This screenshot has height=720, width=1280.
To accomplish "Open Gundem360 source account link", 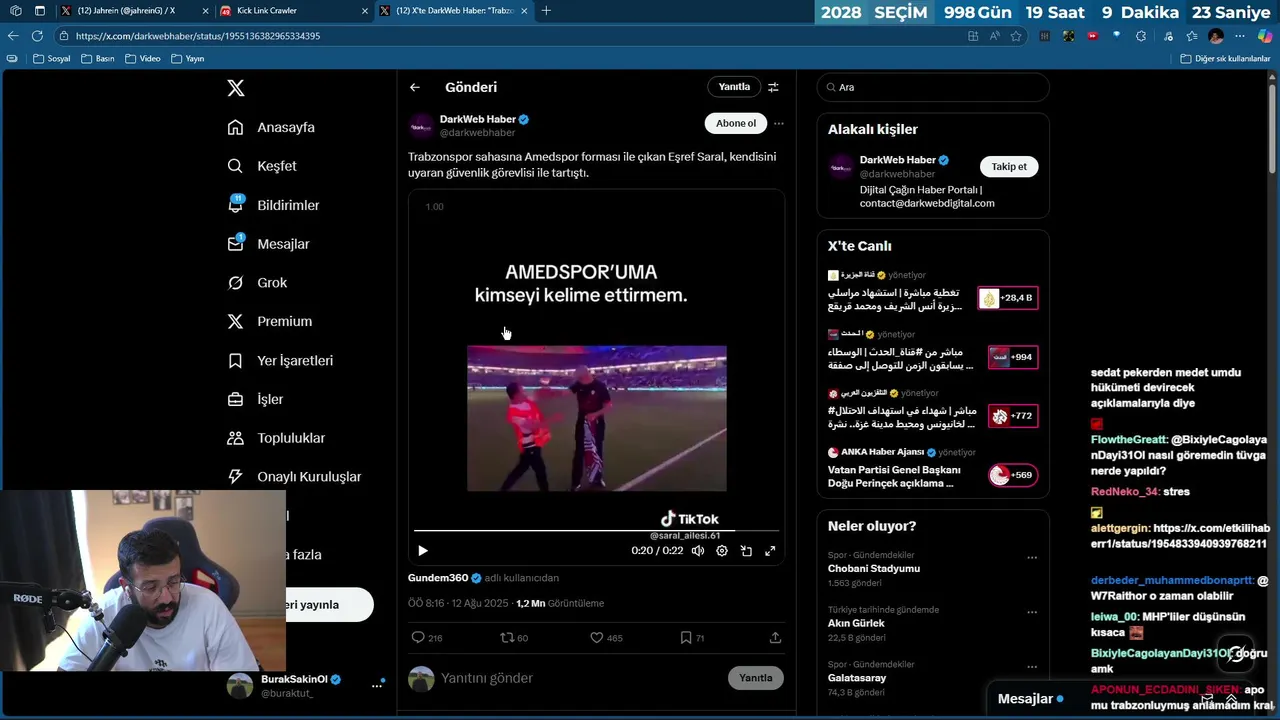I will [438, 578].
